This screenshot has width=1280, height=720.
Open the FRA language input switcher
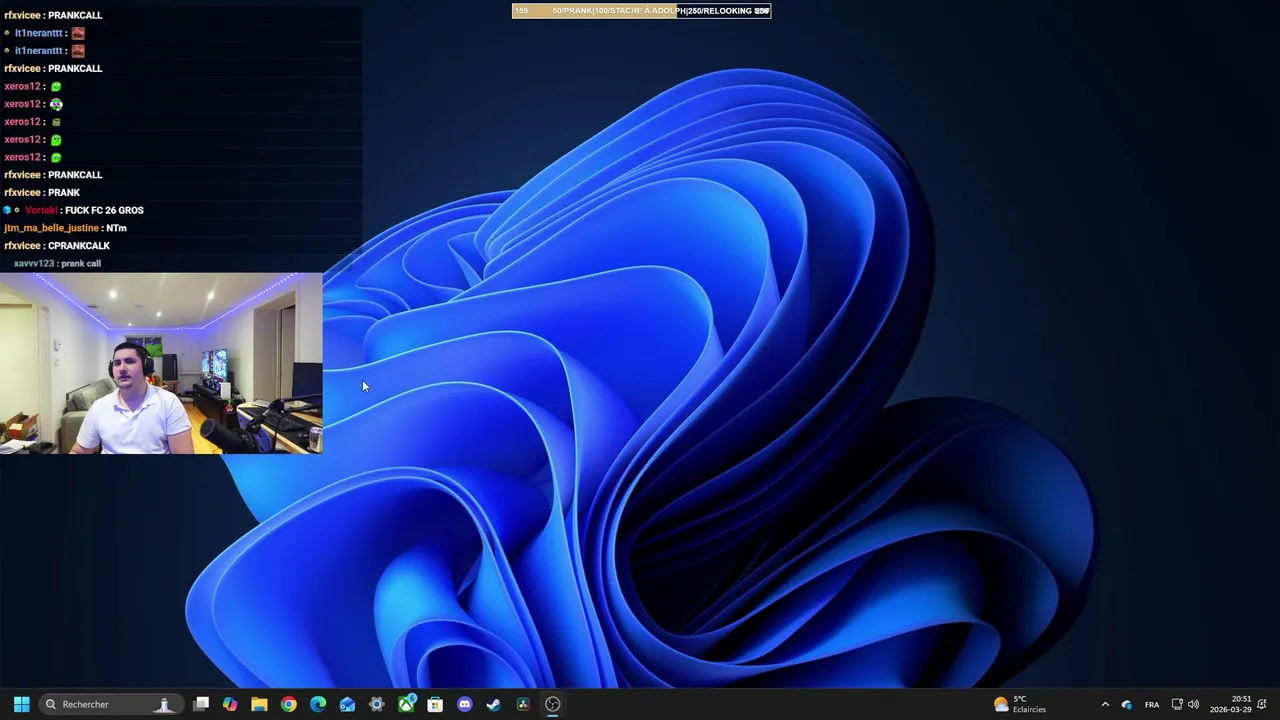(1152, 704)
